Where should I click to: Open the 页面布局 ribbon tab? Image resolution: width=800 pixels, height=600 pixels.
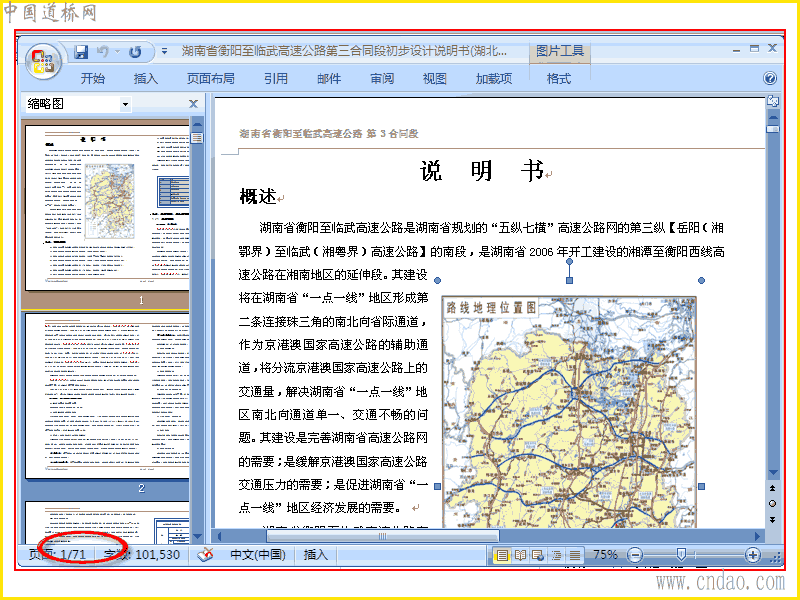pos(210,79)
